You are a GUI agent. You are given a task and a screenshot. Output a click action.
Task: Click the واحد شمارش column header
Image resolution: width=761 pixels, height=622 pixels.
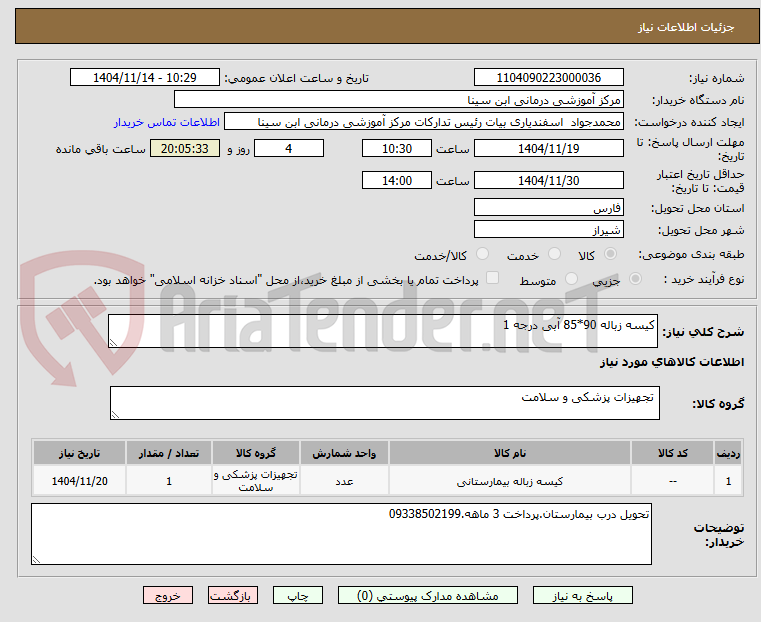pos(344,453)
